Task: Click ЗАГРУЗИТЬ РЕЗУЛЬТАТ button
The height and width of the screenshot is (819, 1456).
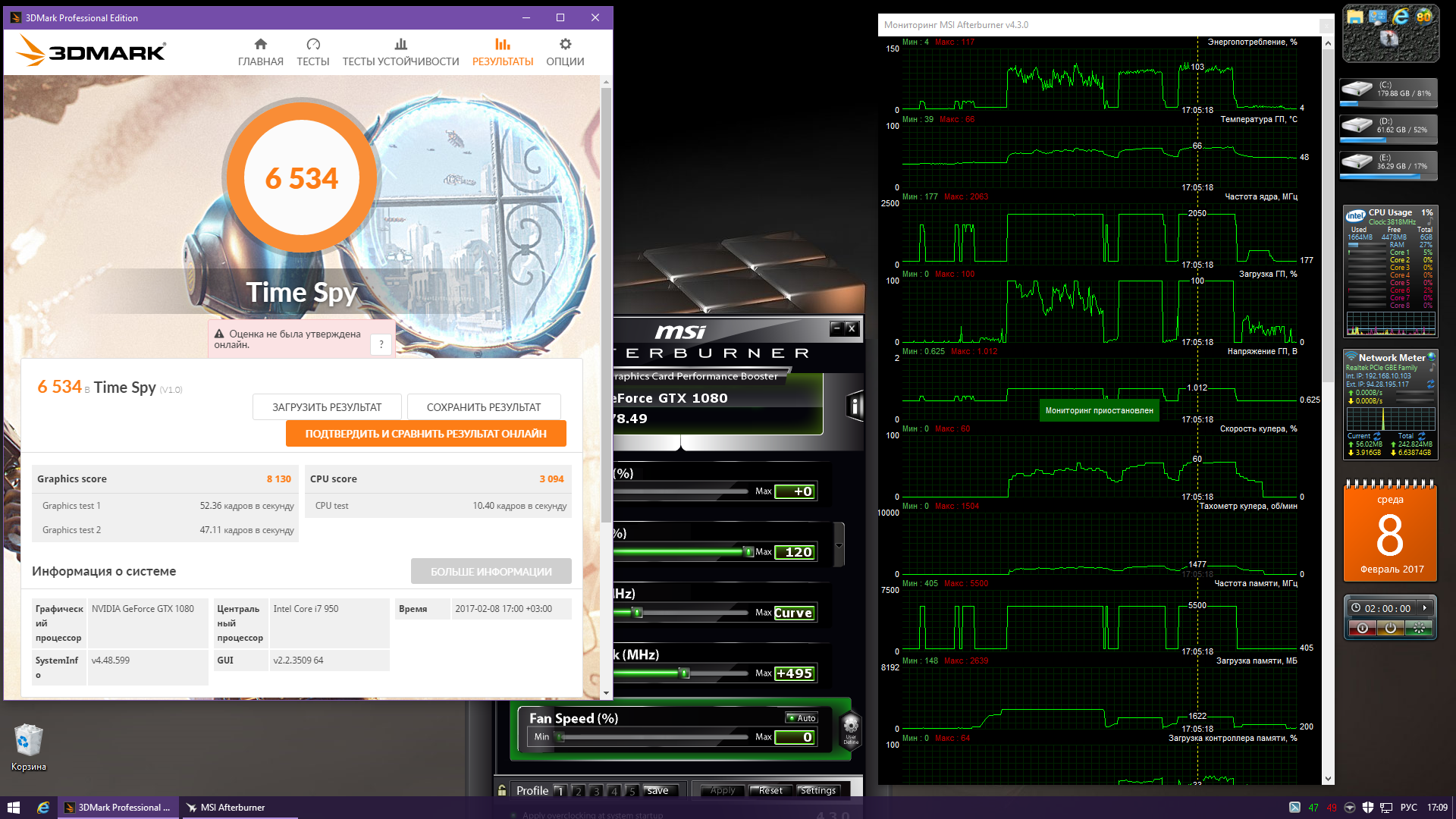Action: (x=327, y=407)
